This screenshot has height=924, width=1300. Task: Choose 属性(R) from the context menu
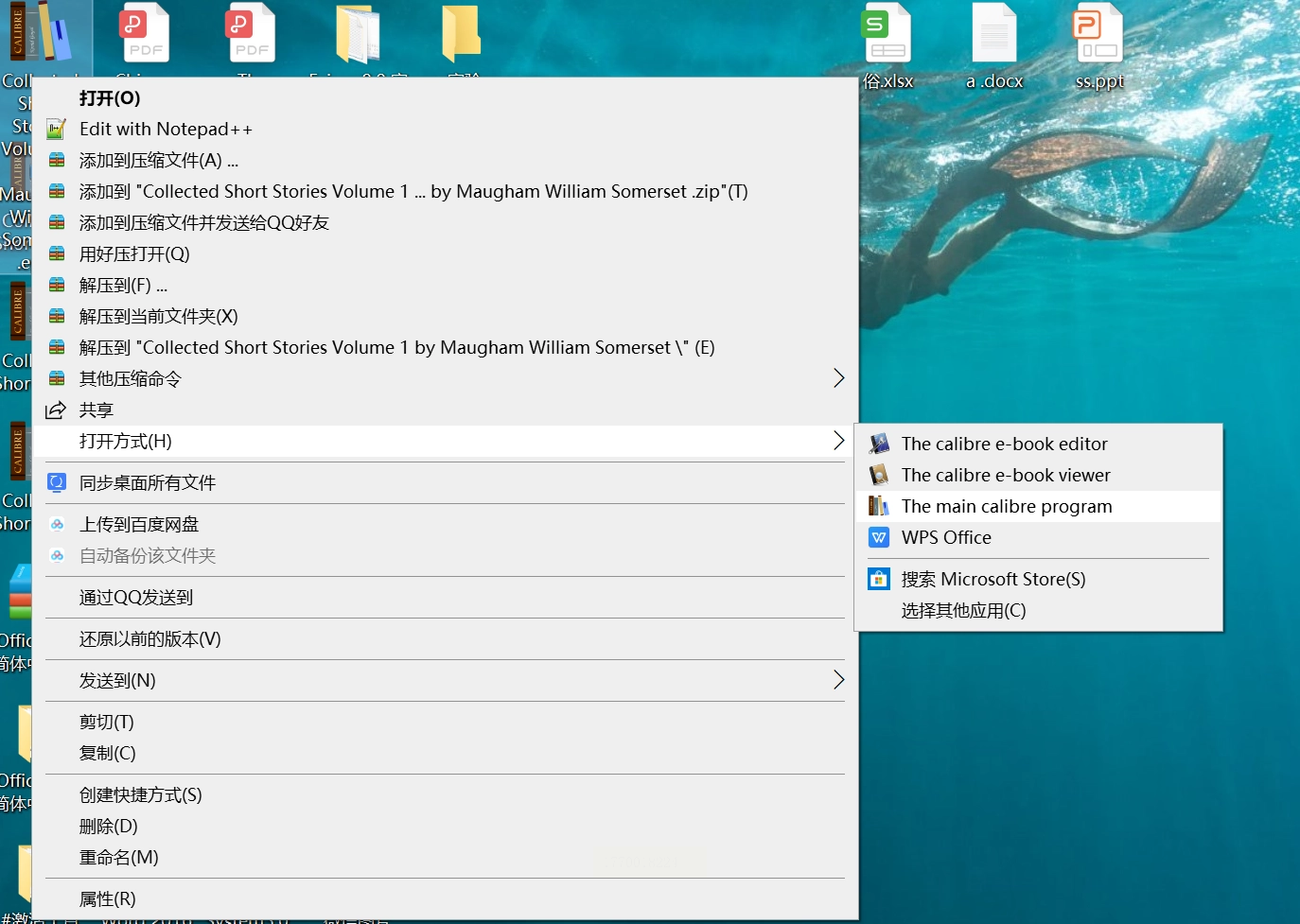108,898
